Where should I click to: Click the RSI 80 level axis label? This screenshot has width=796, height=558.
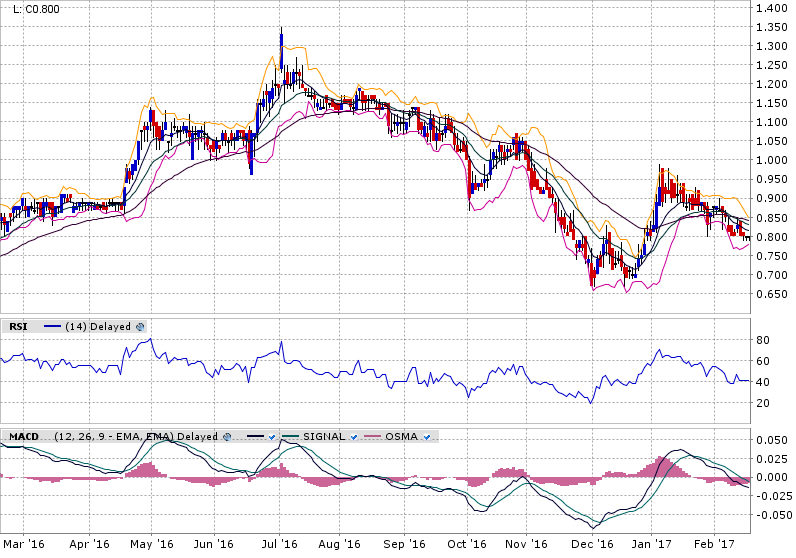click(762, 340)
